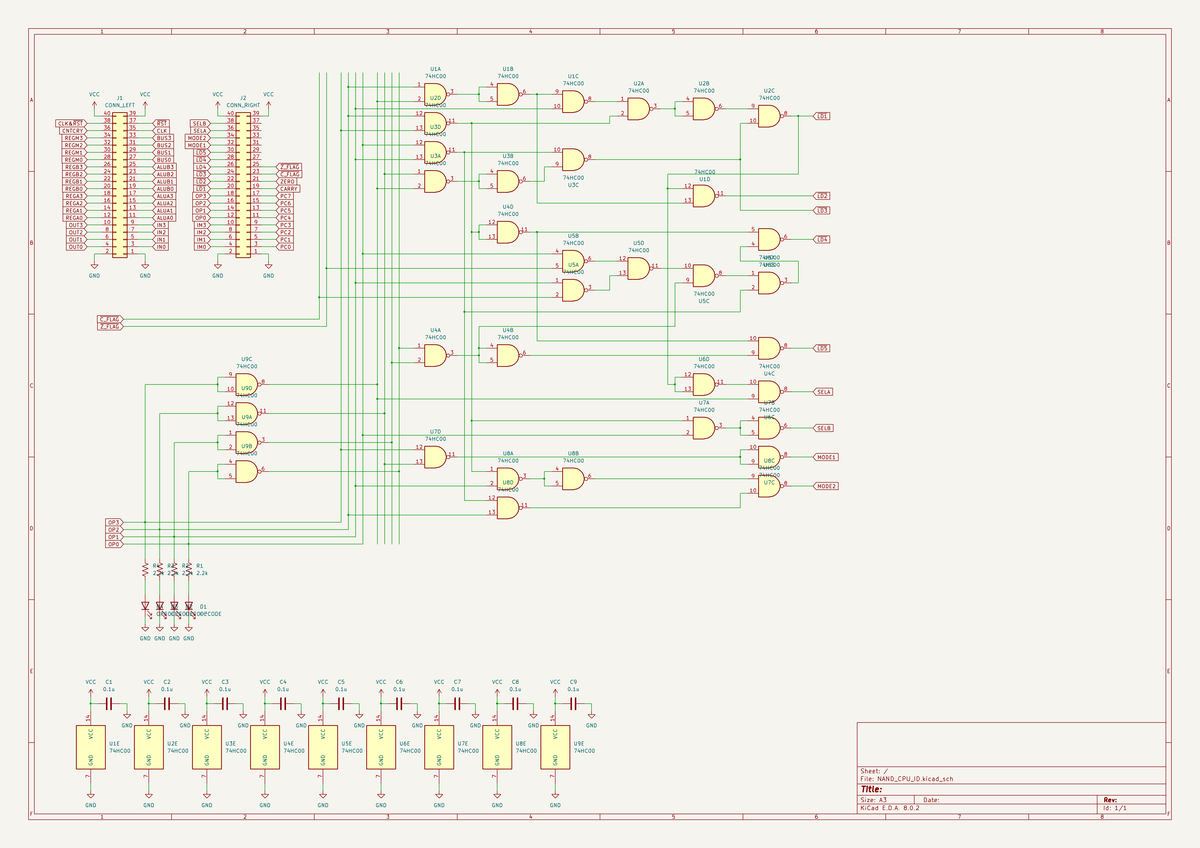This screenshot has height=848, width=1200.
Task: Click the MODE2 output label
Action: tap(826, 485)
